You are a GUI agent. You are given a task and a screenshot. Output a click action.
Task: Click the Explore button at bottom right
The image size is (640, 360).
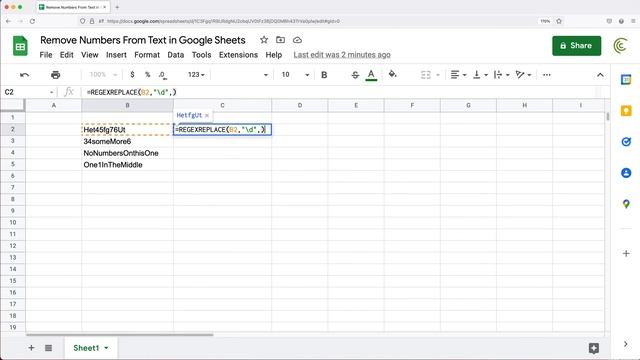[x=594, y=348]
